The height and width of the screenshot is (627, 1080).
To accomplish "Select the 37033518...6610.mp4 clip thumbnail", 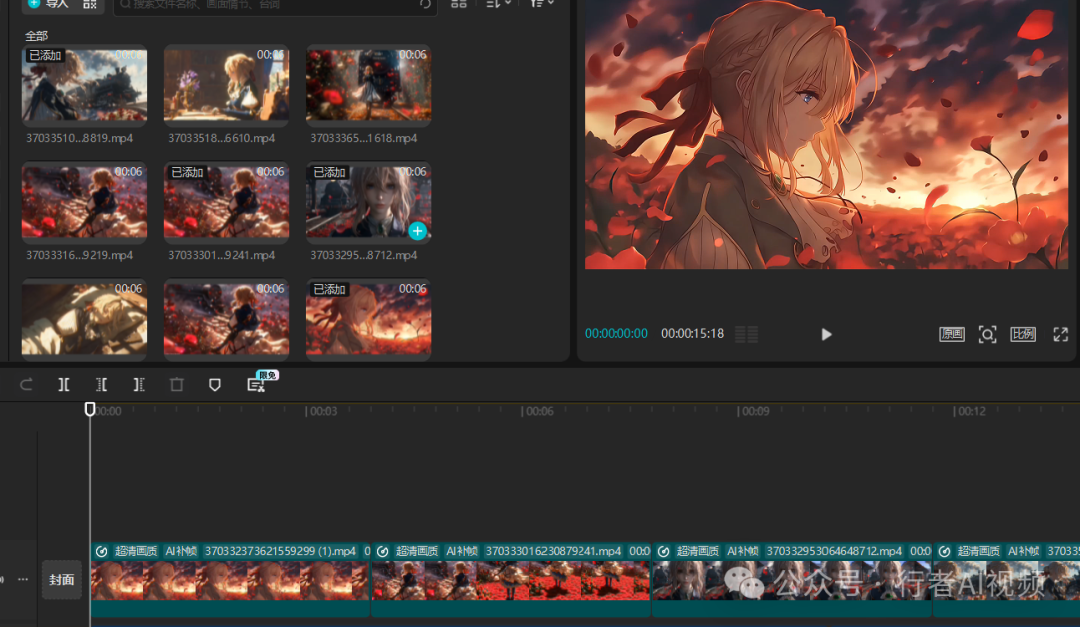I will click(227, 85).
